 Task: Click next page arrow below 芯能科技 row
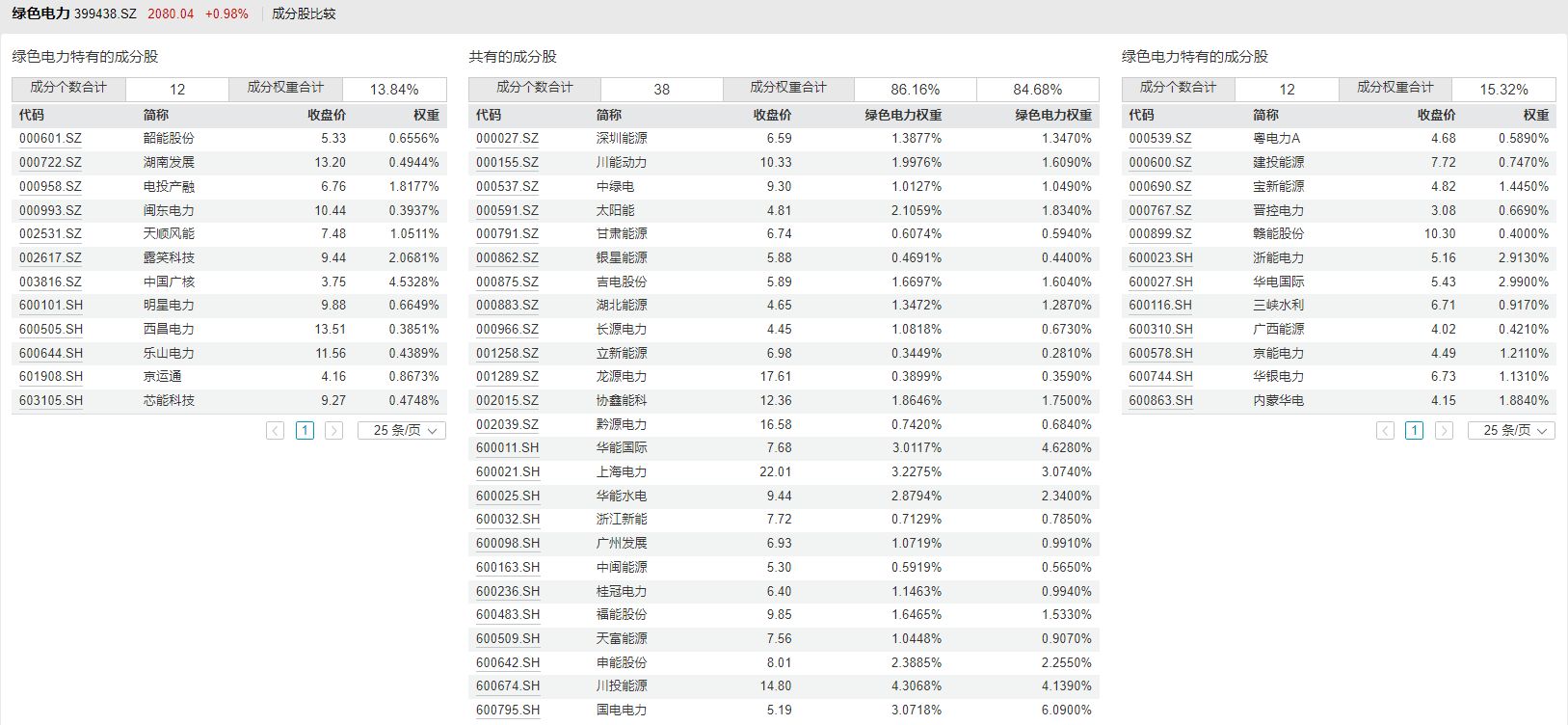tap(333, 431)
